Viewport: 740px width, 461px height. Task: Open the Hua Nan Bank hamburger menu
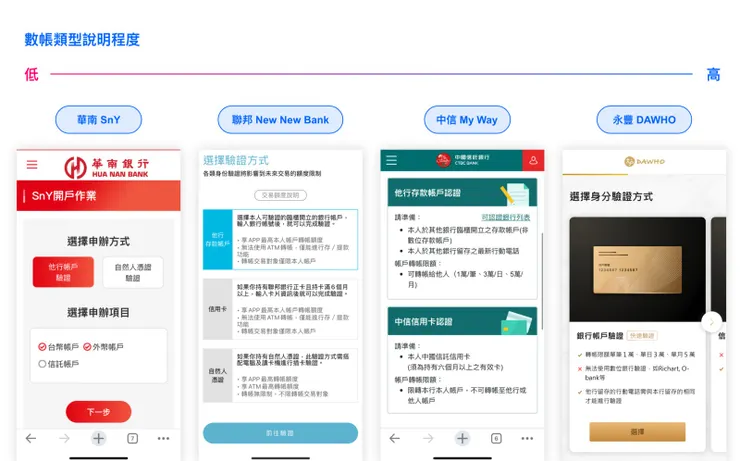(x=32, y=165)
